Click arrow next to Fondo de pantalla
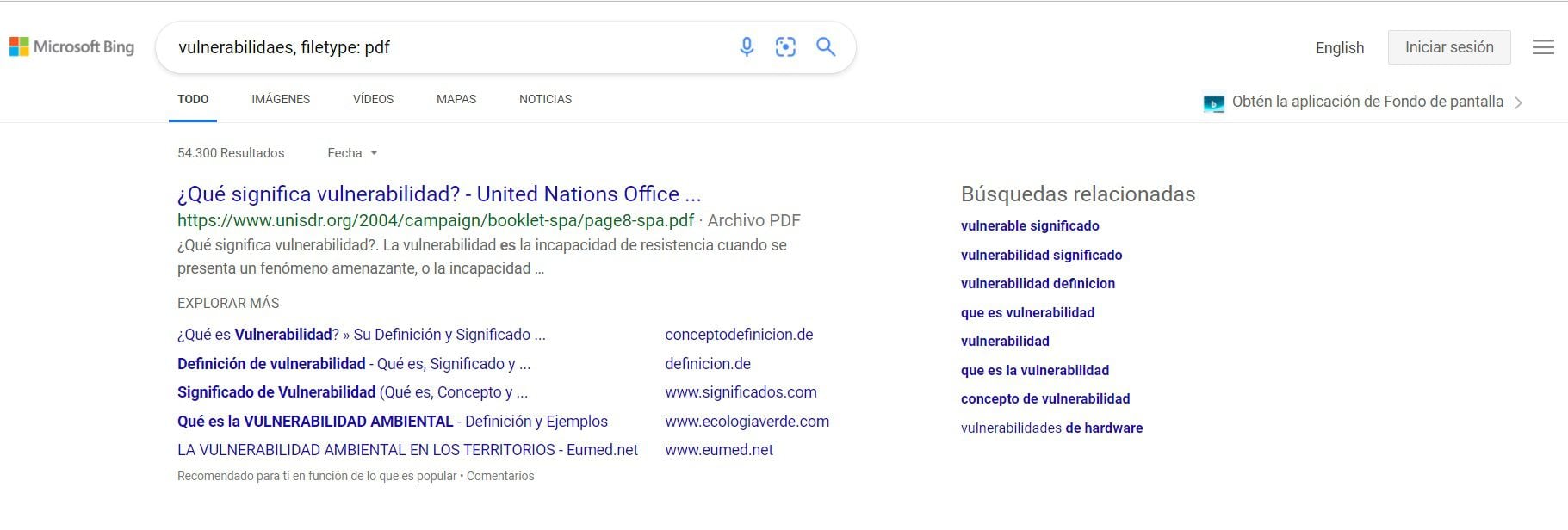Image resolution: width=1568 pixels, height=530 pixels. point(1518,102)
